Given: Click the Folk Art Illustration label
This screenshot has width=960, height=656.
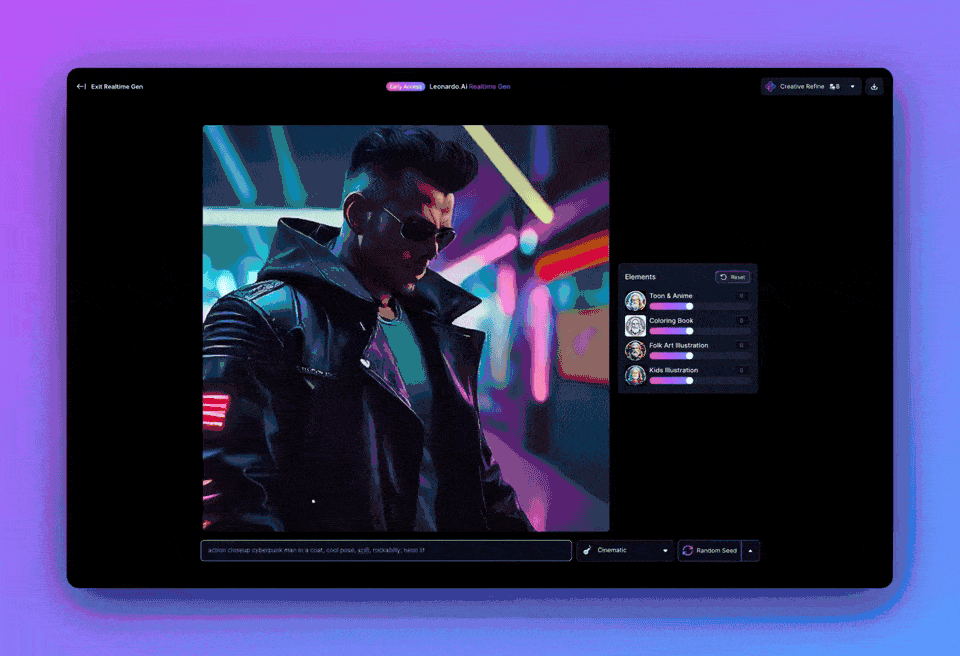Looking at the screenshot, I should [678, 345].
